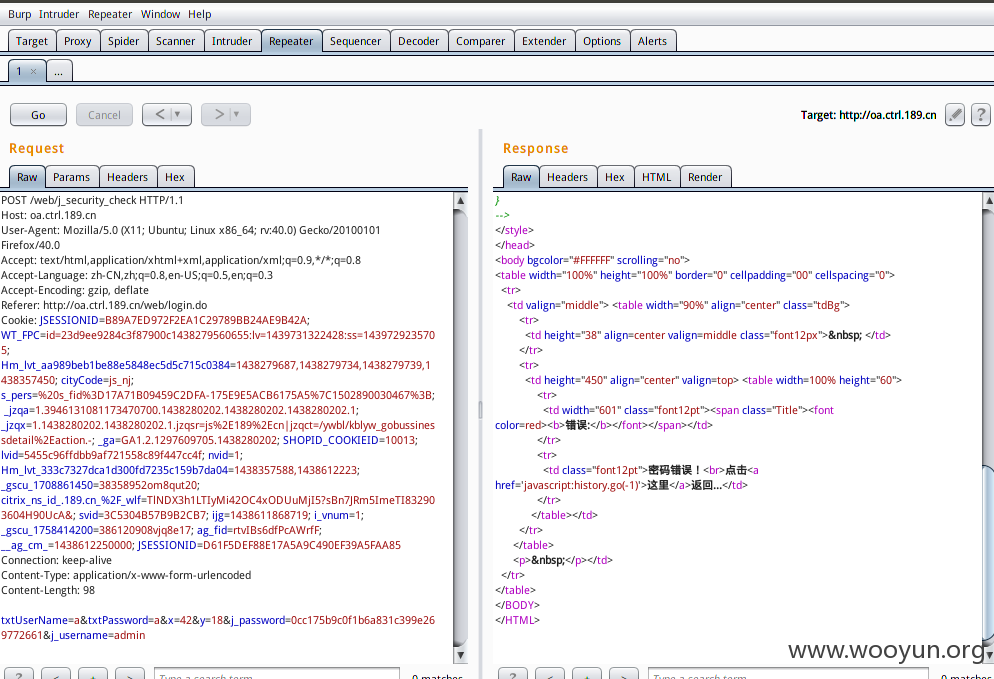994x679 pixels.
Task: Click the javascript:history.go(-1) href text
Action: pyautogui.click(x=583, y=485)
